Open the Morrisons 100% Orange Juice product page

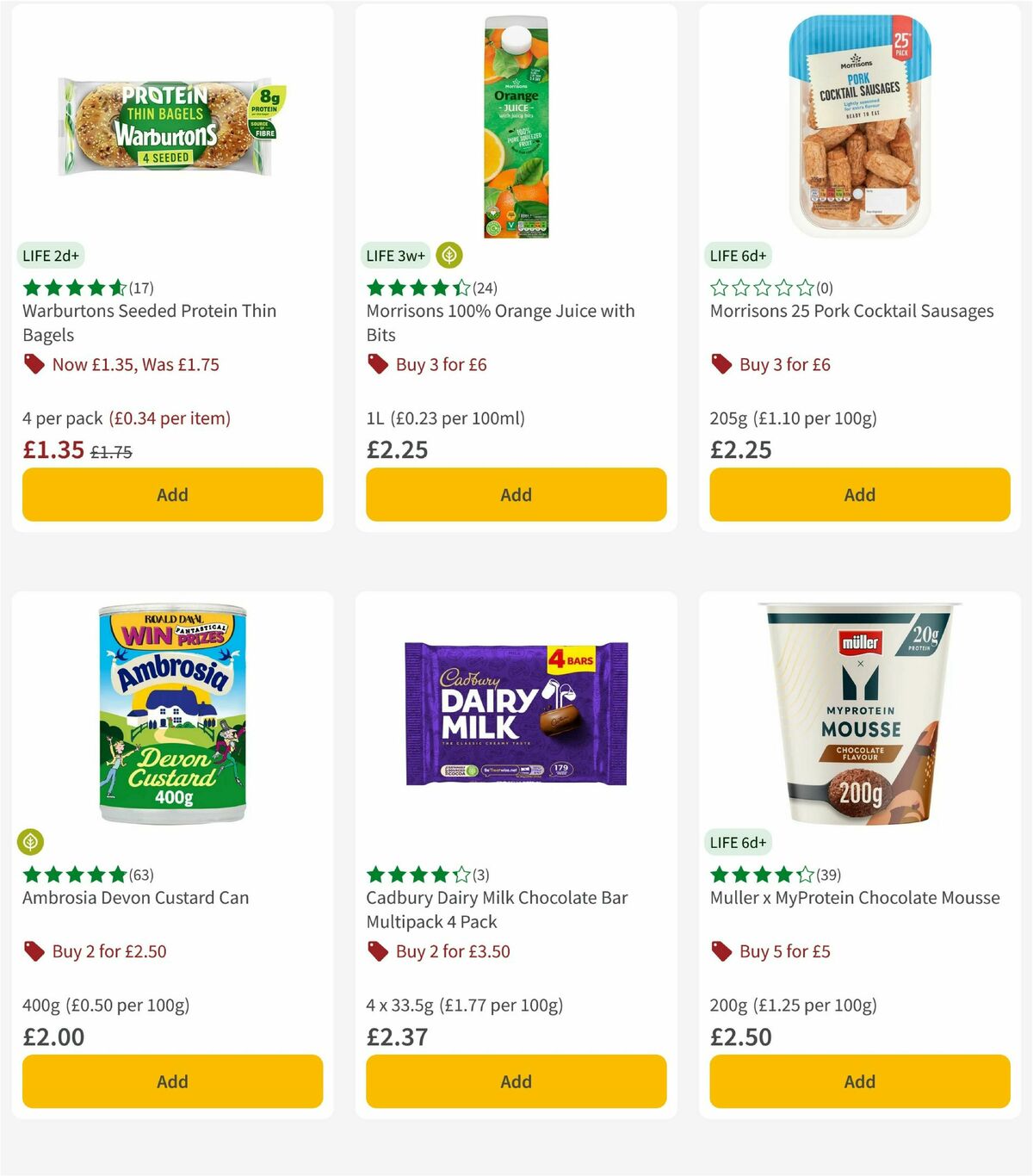coord(499,322)
